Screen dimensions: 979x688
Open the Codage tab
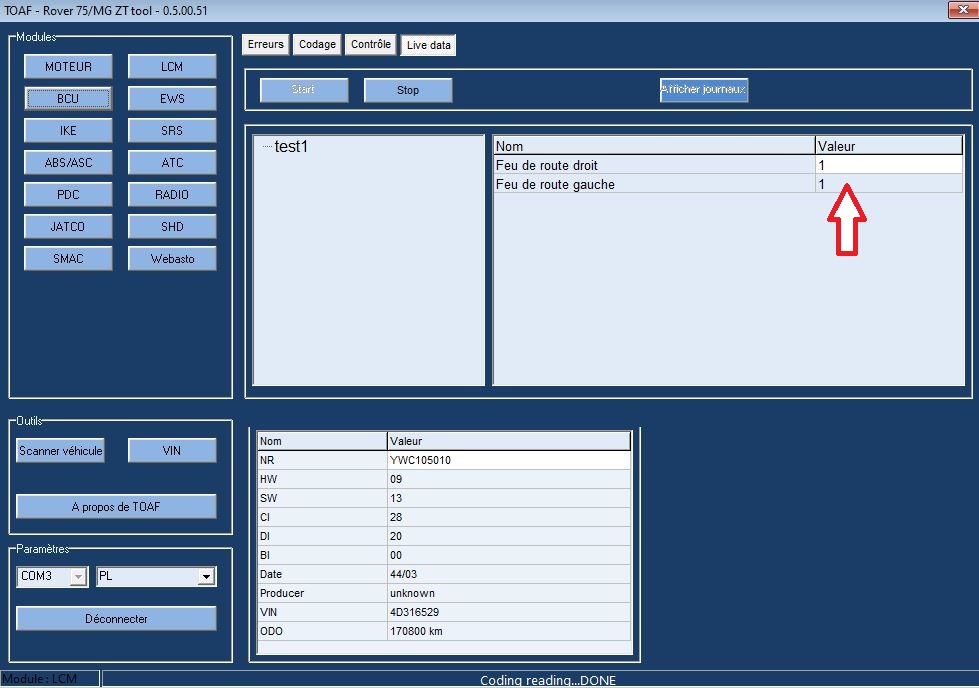click(317, 45)
